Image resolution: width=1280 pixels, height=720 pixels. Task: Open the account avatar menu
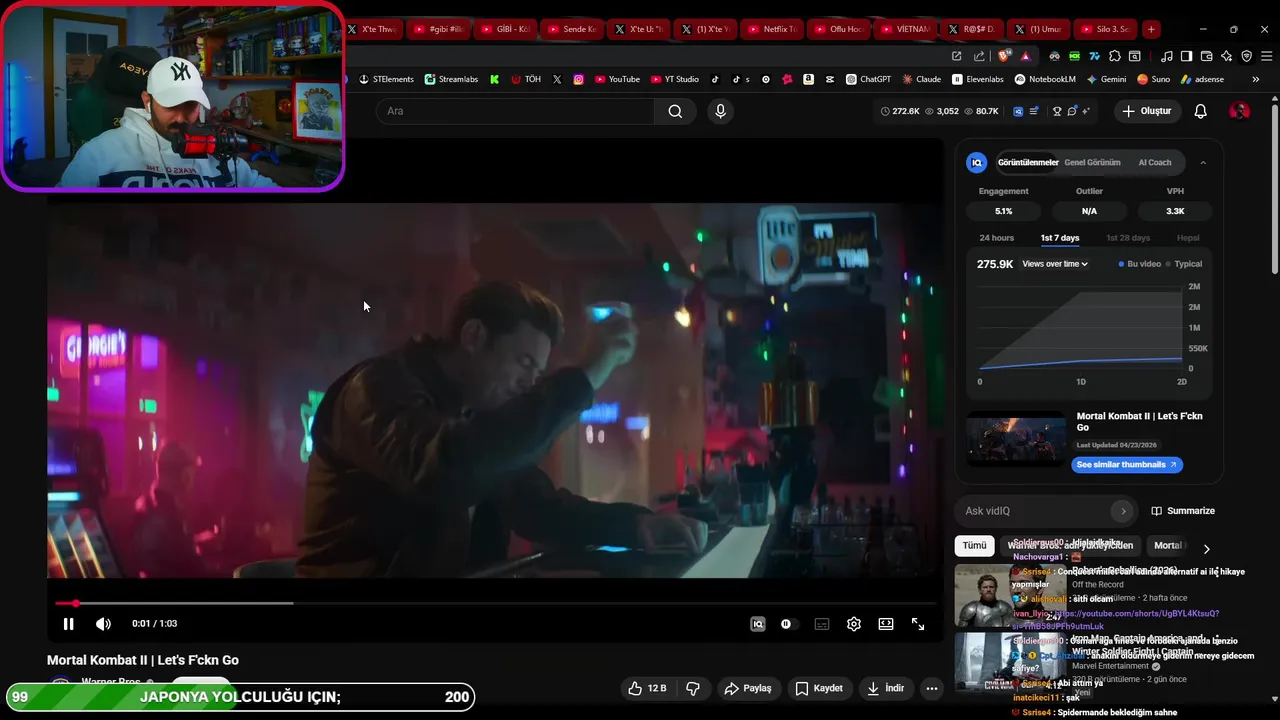1239,111
